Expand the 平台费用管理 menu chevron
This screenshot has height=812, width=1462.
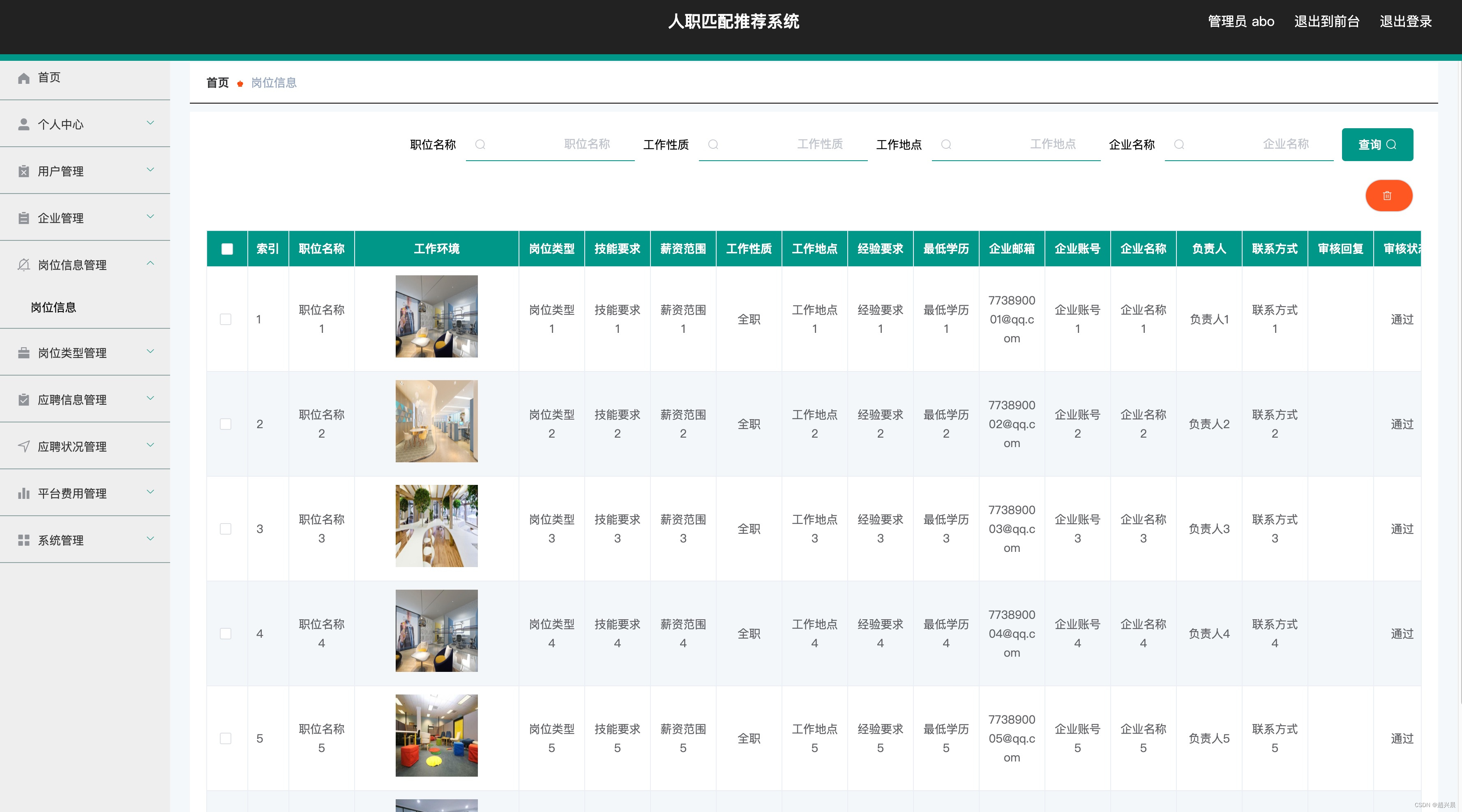[150, 492]
